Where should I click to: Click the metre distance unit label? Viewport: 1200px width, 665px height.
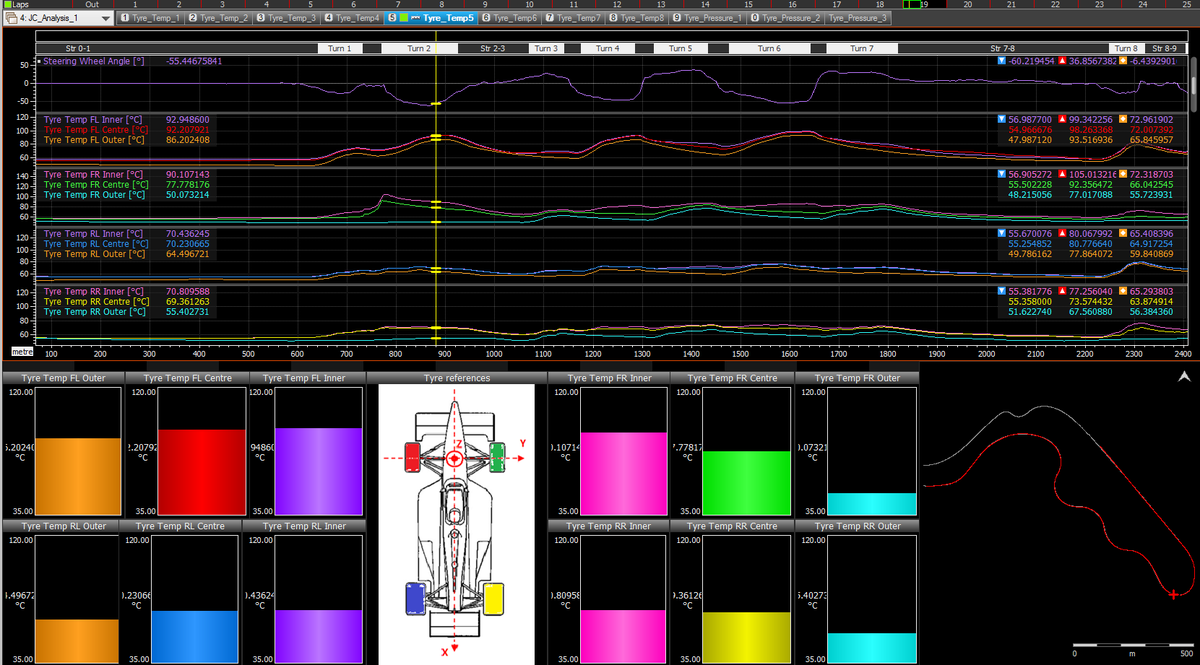coord(21,352)
